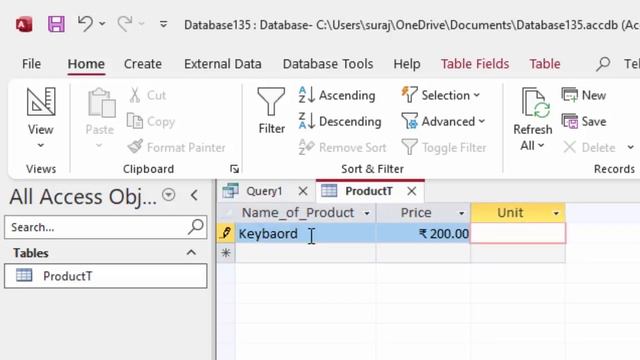Open the Advanced filter options dropdown
This screenshot has height=360, width=640.
point(443,121)
